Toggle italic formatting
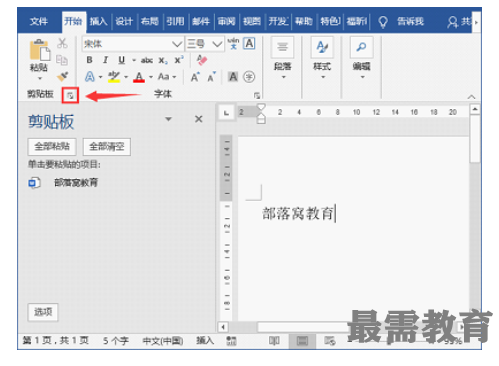The width and height of the screenshot is (499, 366). tap(105, 60)
